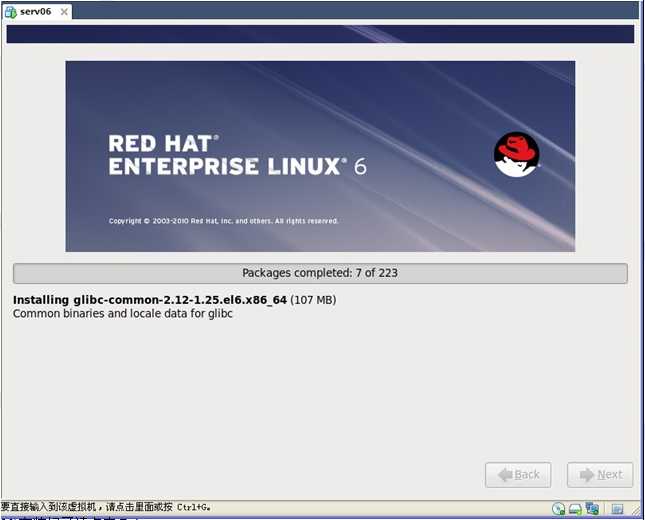Close the serv06 tab
Image resolution: width=645 pixels, height=520 pixels.
pos(64,12)
